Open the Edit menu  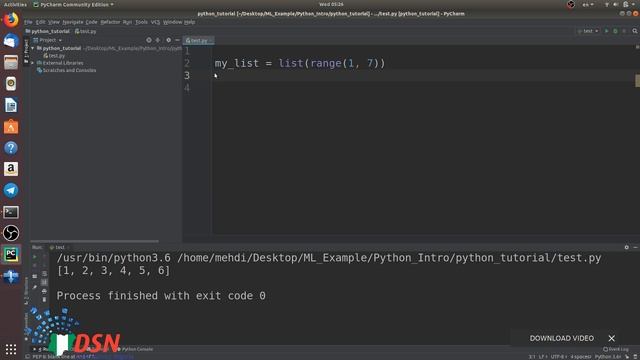point(40,22)
